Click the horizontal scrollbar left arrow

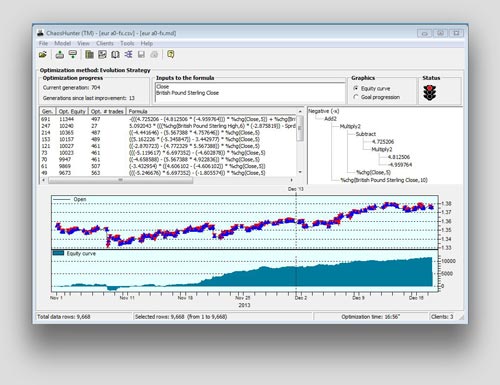coord(43,180)
